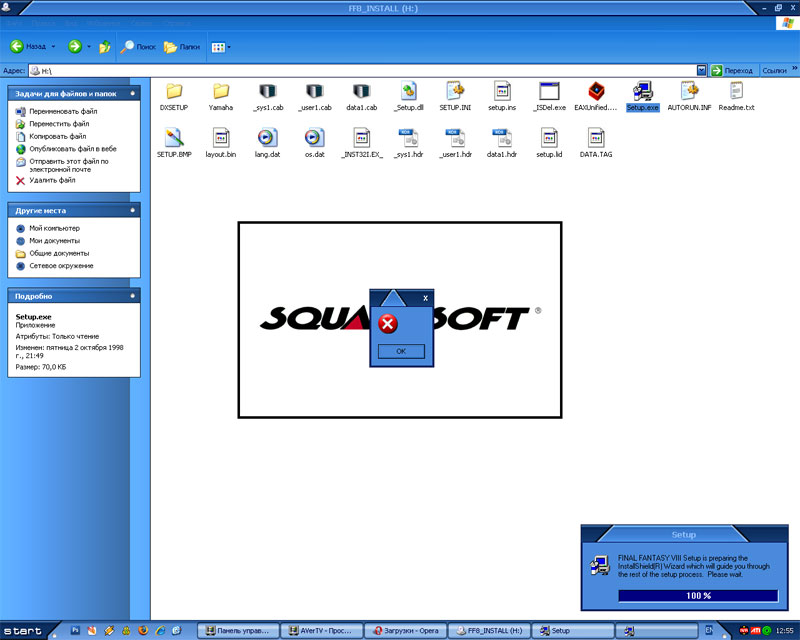The image size is (800, 640).
Task: Select the SETUP.INI file
Action: (x=455, y=97)
